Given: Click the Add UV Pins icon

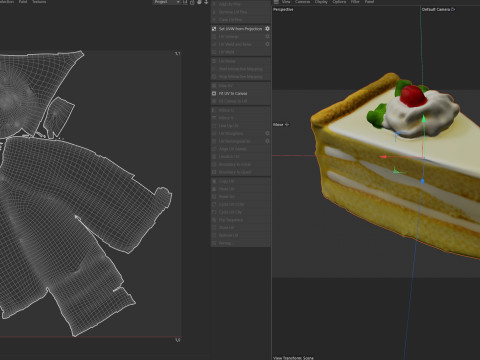Looking at the screenshot, I should [214, 4].
